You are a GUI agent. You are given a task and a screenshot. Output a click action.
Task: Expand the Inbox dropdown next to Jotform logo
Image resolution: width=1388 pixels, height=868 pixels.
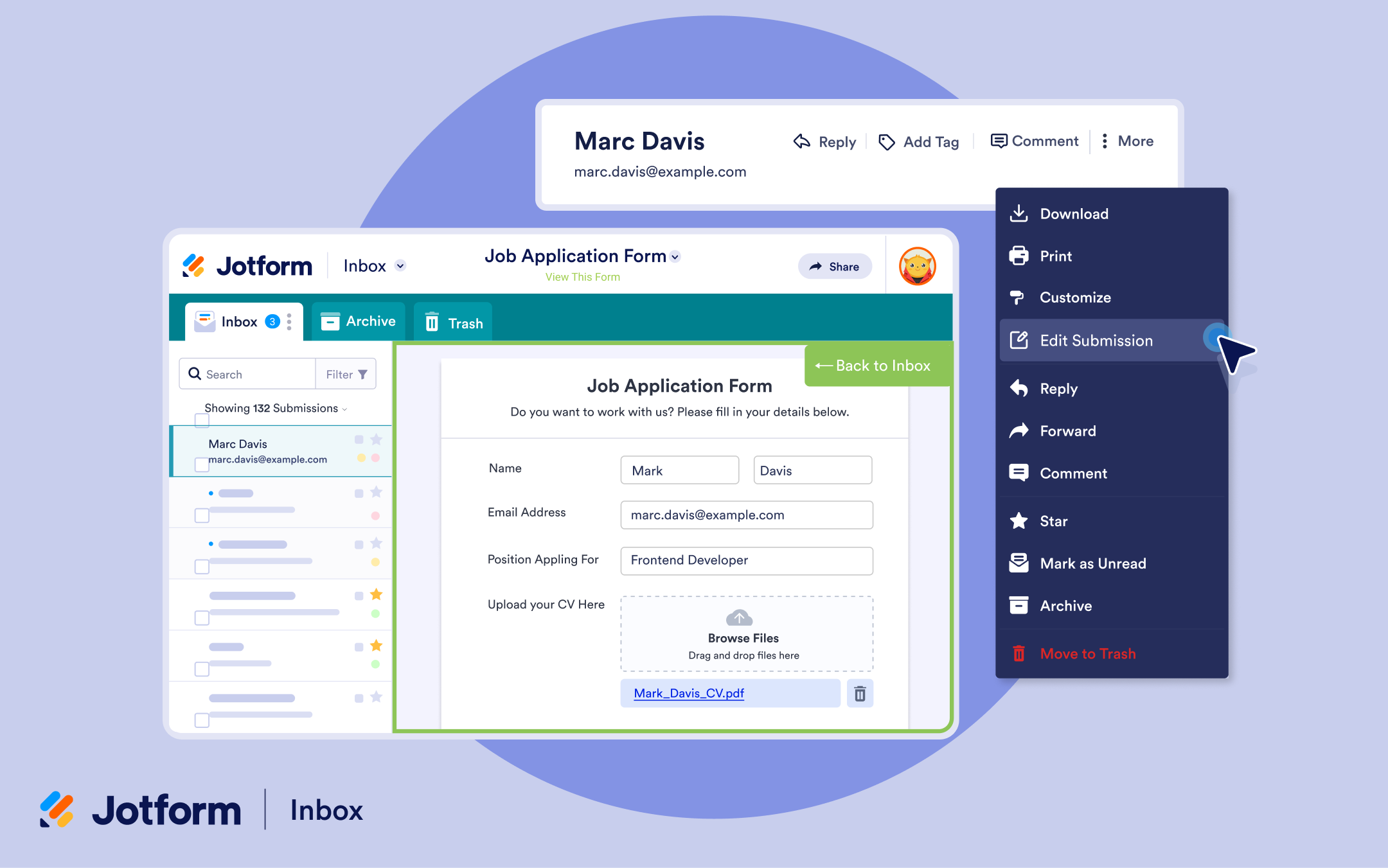400,265
